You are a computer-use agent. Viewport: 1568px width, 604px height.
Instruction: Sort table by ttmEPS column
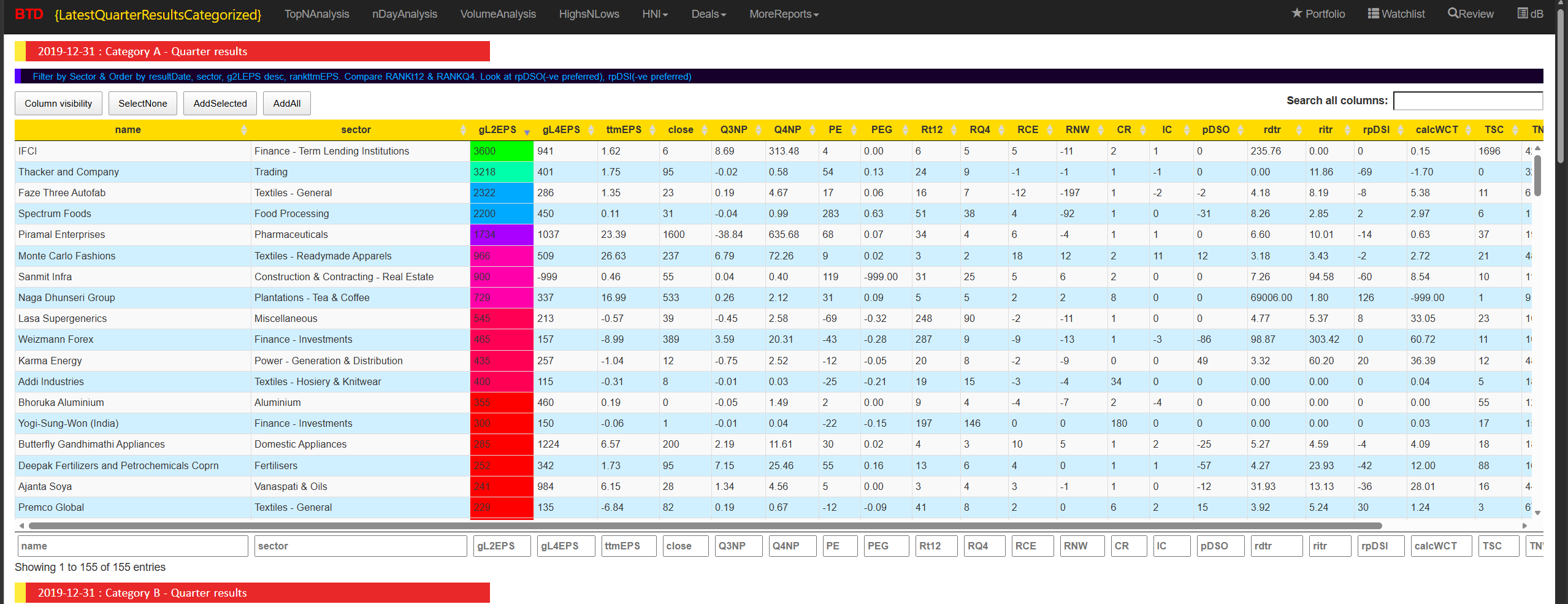628,130
